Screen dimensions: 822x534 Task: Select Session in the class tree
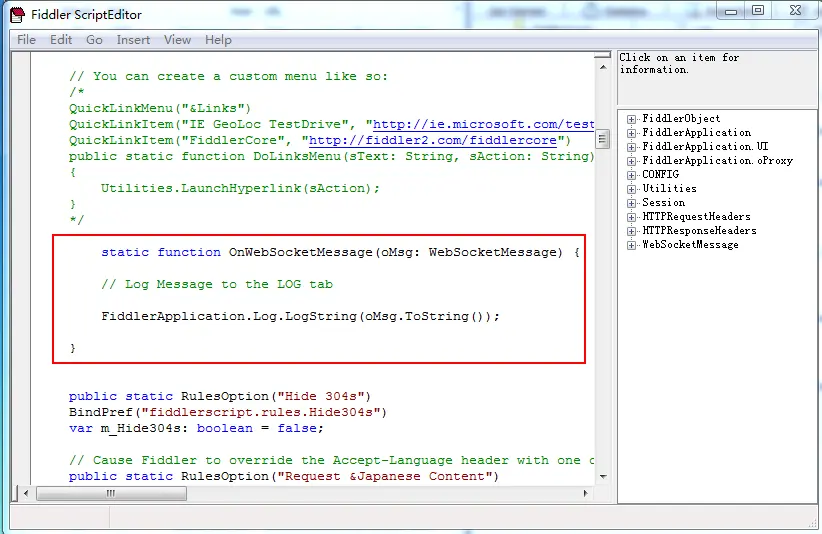point(663,203)
